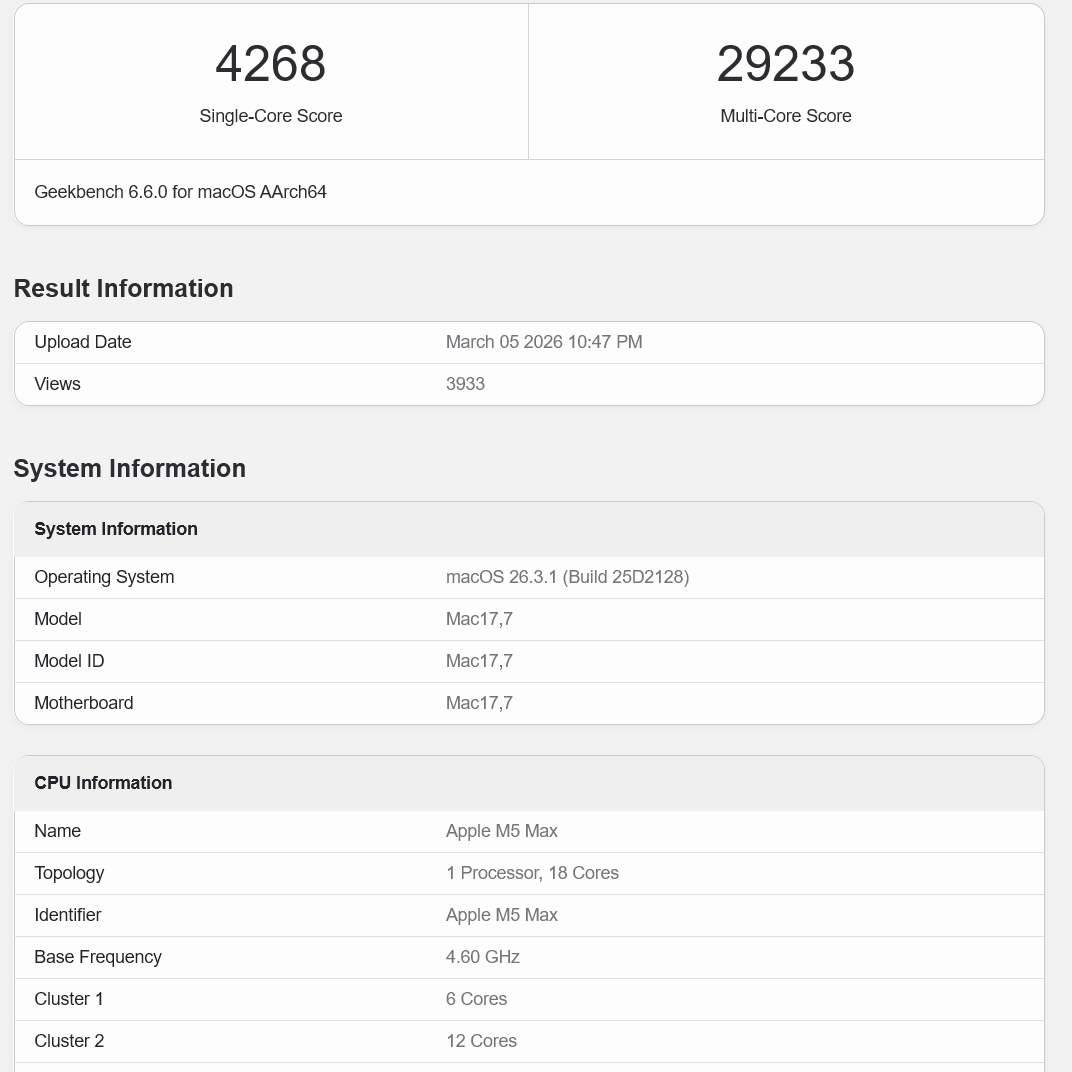Click the Multi-Core Score value 29233

(x=785, y=64)
